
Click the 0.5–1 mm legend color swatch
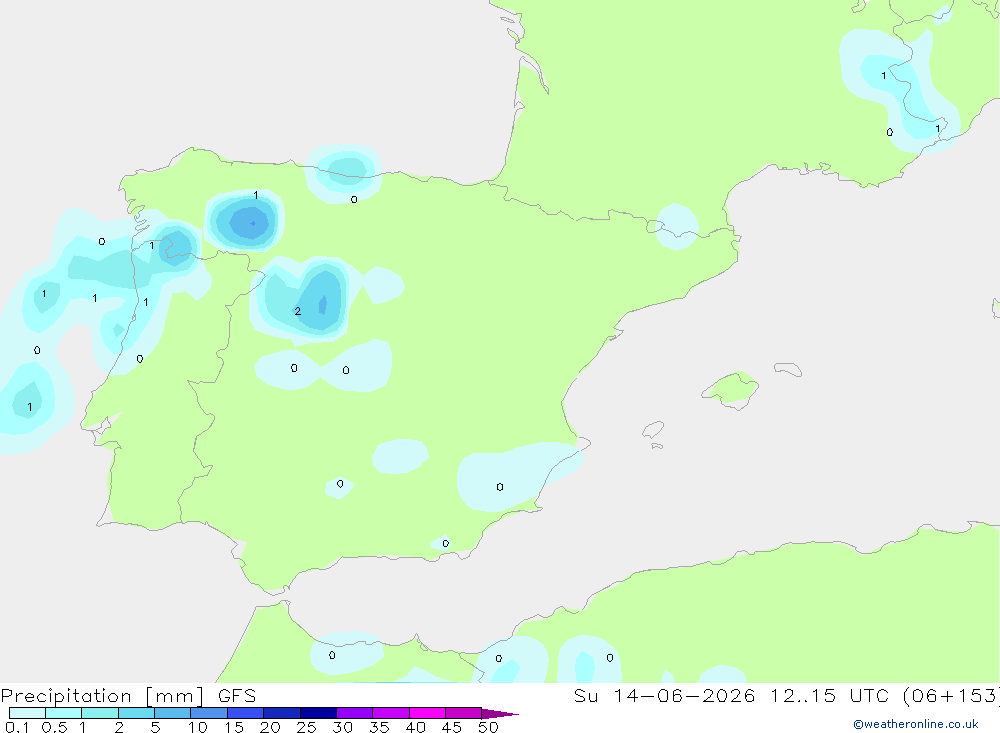(x=63, y=713)
